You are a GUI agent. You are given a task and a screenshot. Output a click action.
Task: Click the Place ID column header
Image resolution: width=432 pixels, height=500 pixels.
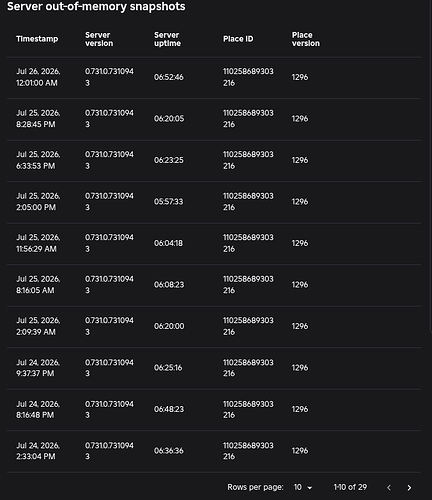tap(238, 39)
